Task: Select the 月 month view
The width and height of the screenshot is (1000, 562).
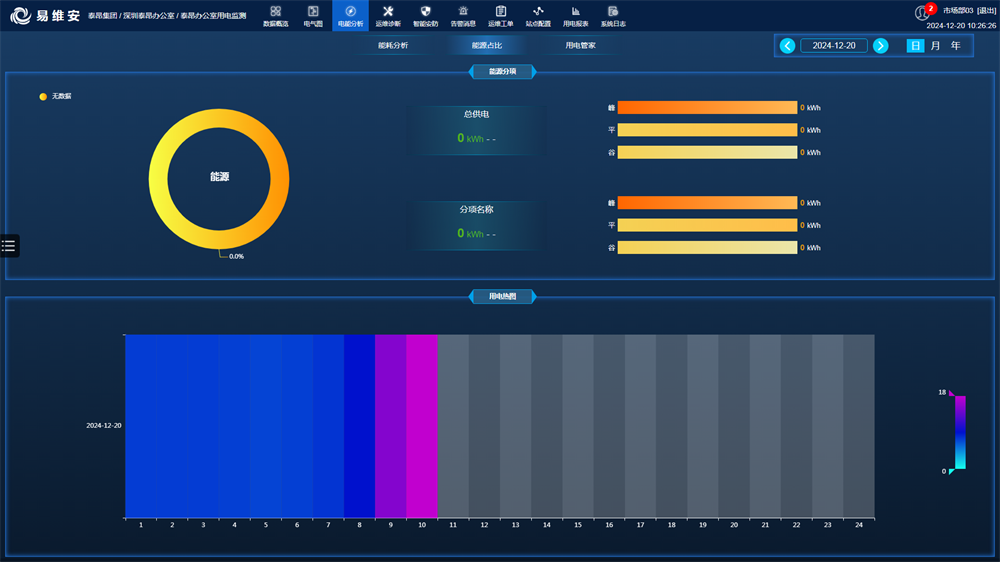Action: (x=936, y=46)
